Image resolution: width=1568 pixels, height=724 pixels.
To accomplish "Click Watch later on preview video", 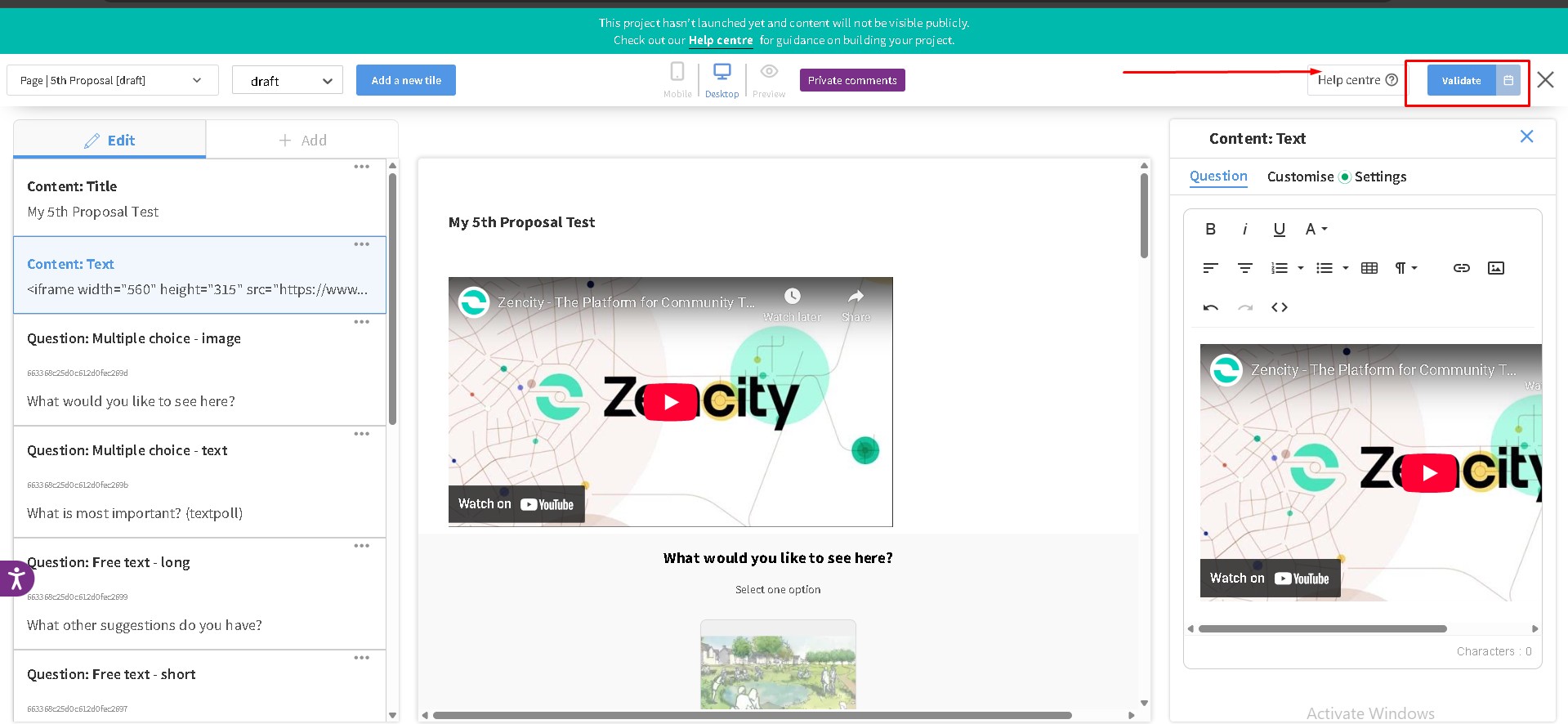I will click(x=792, y=305).
